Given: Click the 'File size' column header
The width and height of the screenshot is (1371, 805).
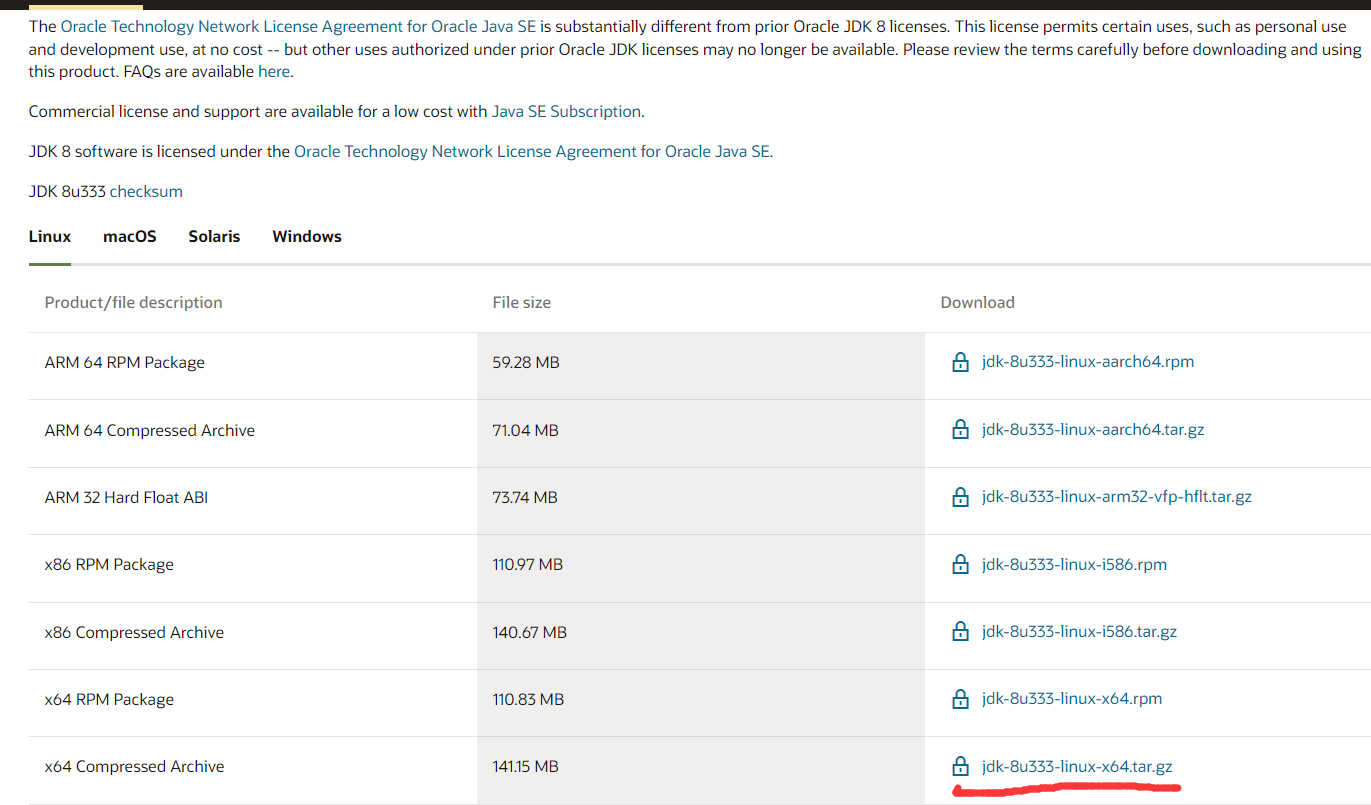Looking at the screenshot, I should click(x=521, y=303).
